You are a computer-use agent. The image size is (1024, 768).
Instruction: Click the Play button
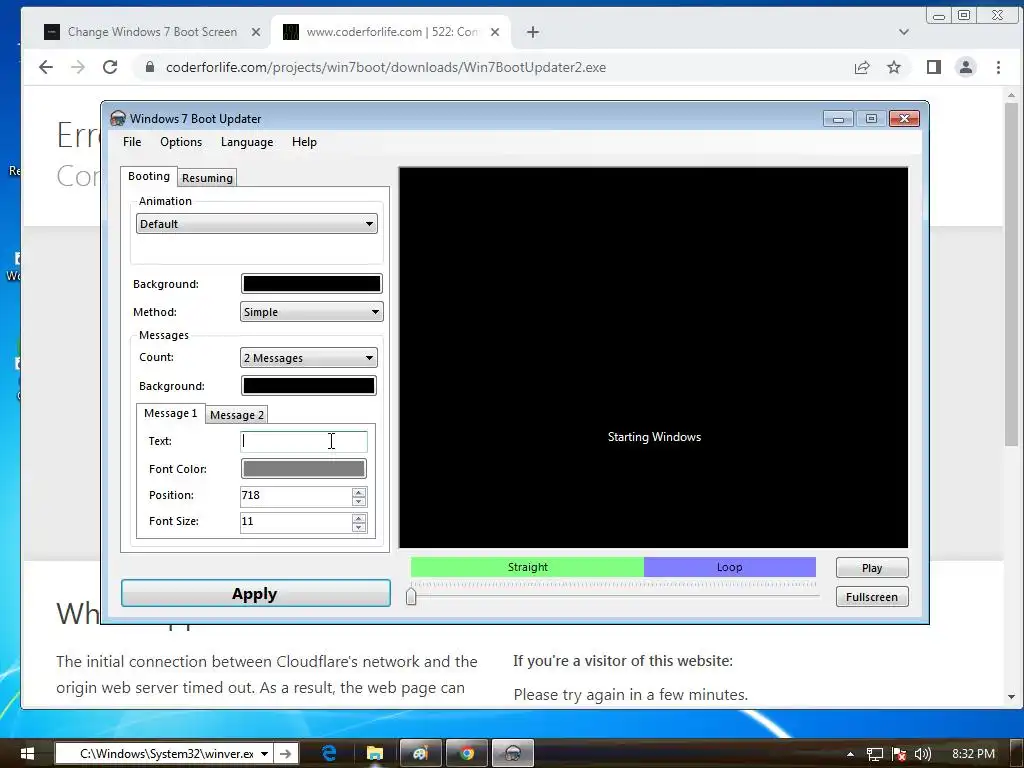[872, 568]
